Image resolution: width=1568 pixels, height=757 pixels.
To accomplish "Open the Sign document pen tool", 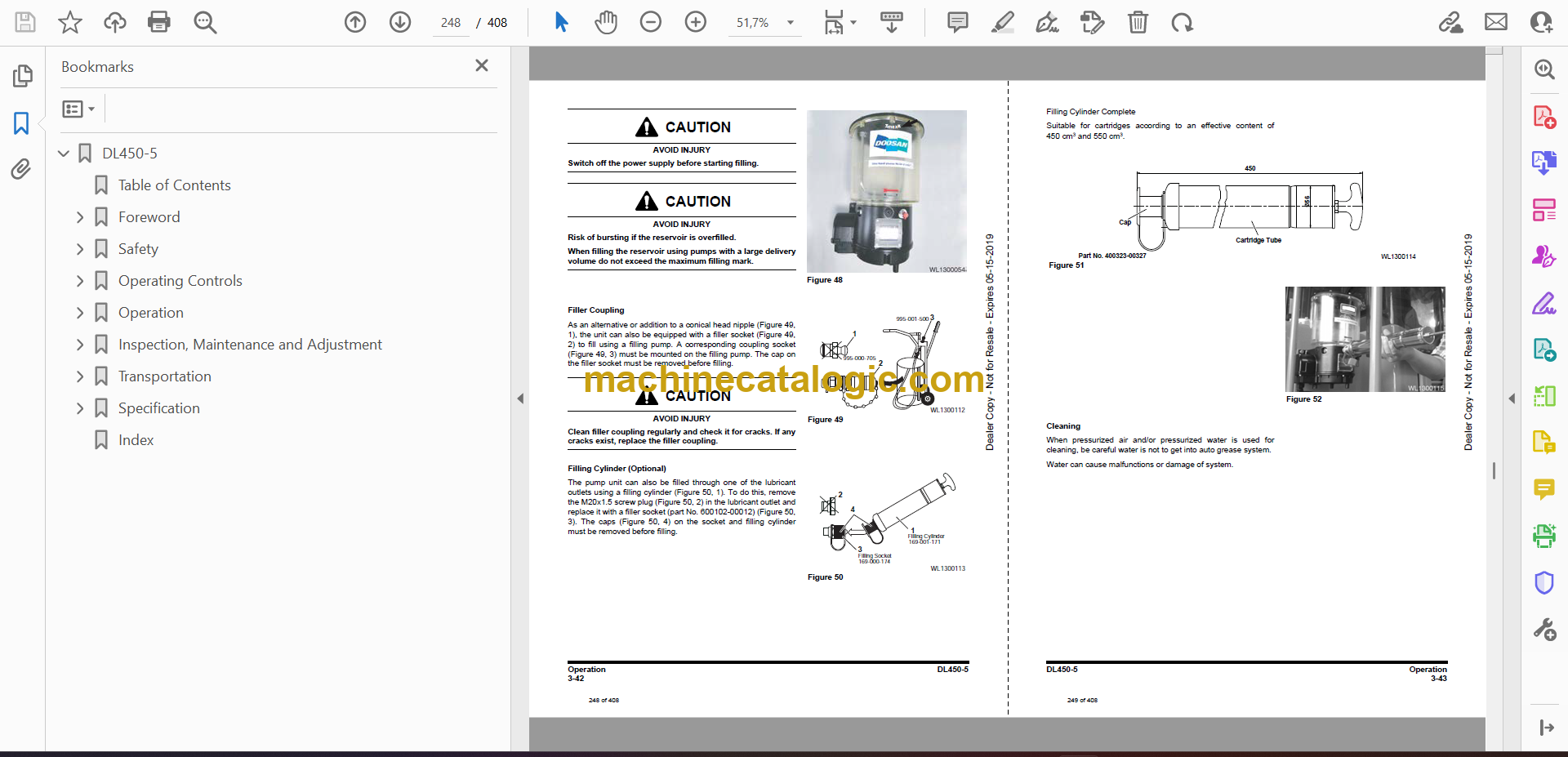I will click(x=1047, y=22).
